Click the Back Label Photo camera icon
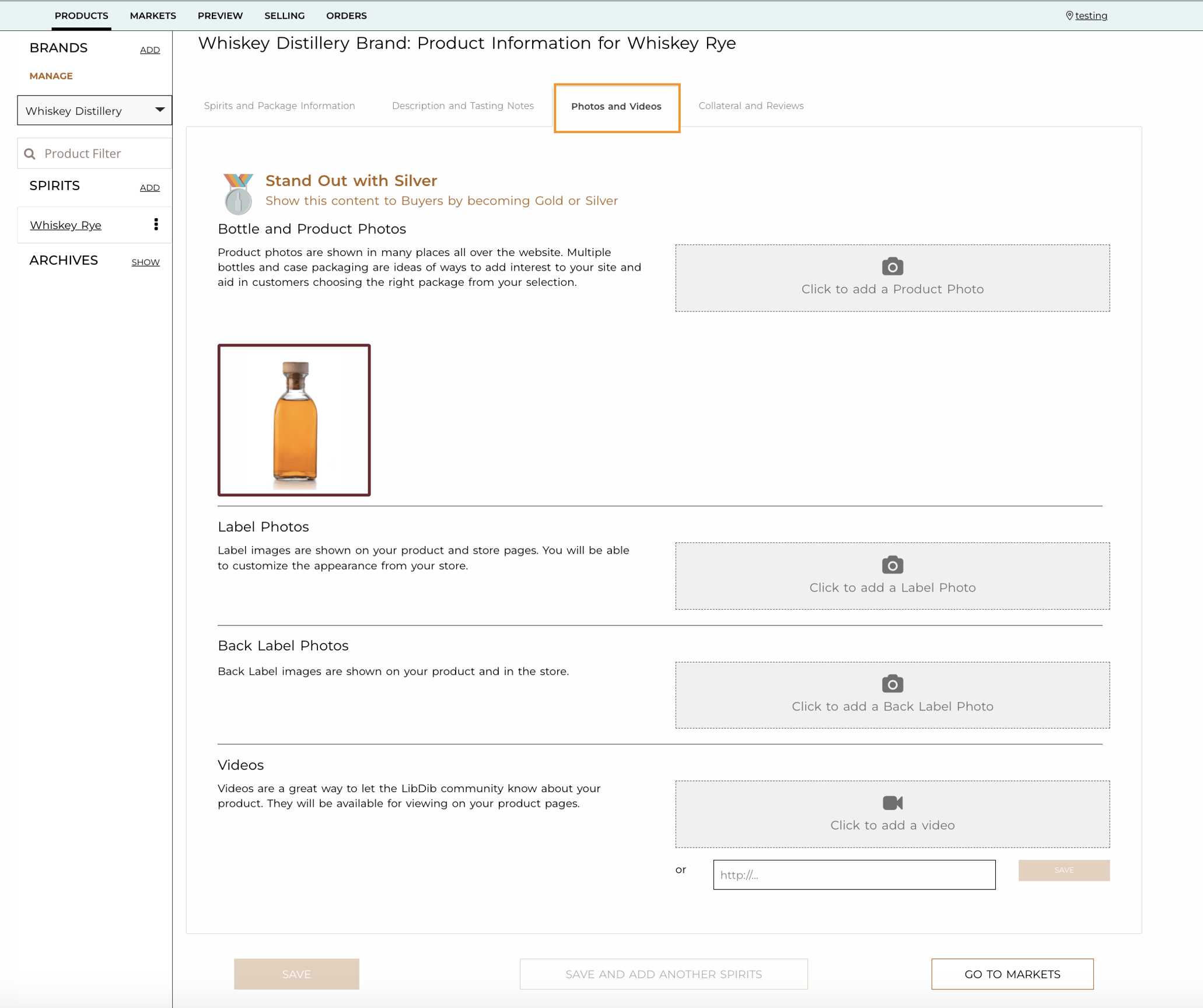Viewport: 1203px width, 1008px height. pos(892,683)
